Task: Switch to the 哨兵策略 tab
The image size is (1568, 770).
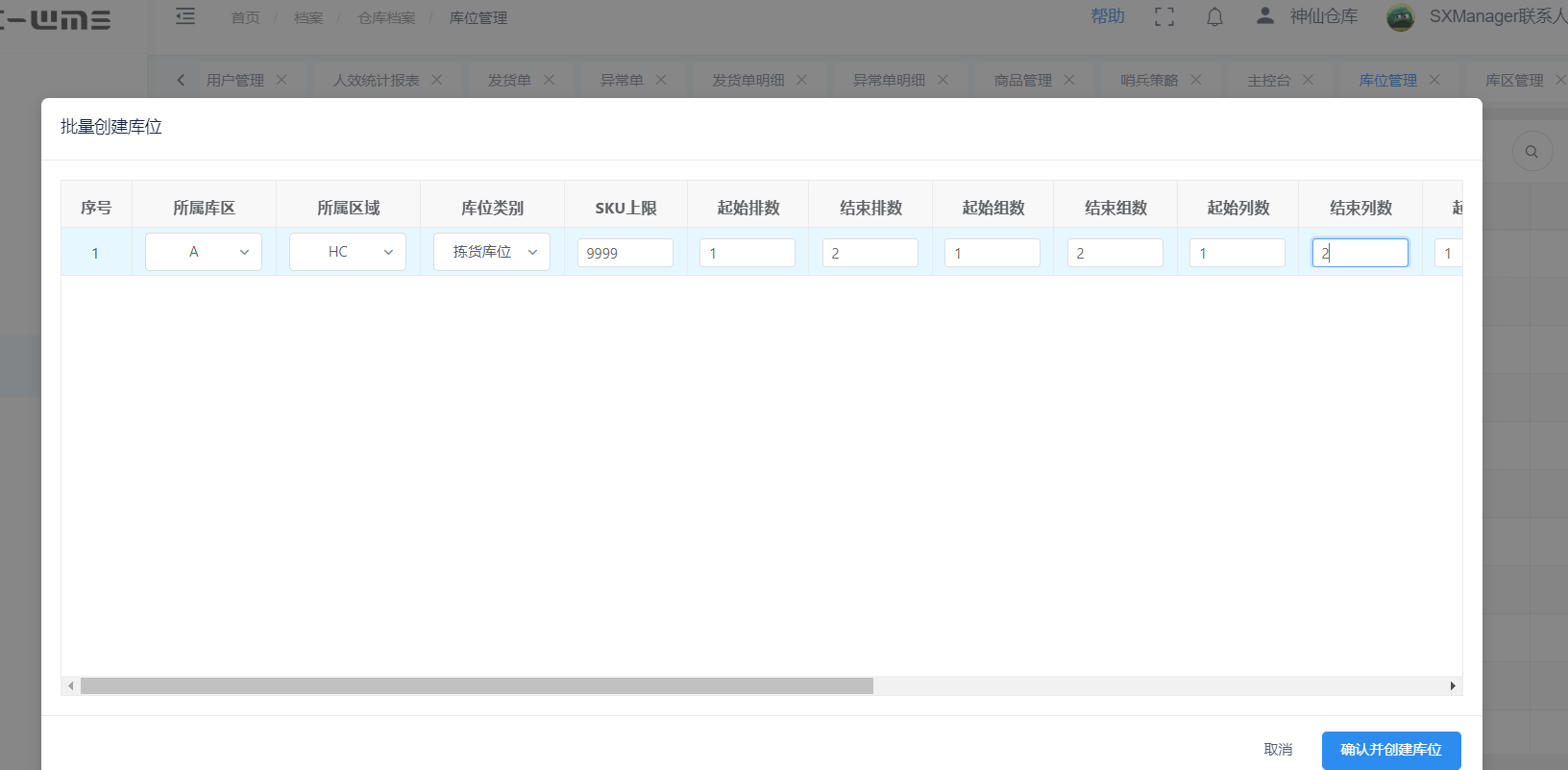Action: point(1149,80)
